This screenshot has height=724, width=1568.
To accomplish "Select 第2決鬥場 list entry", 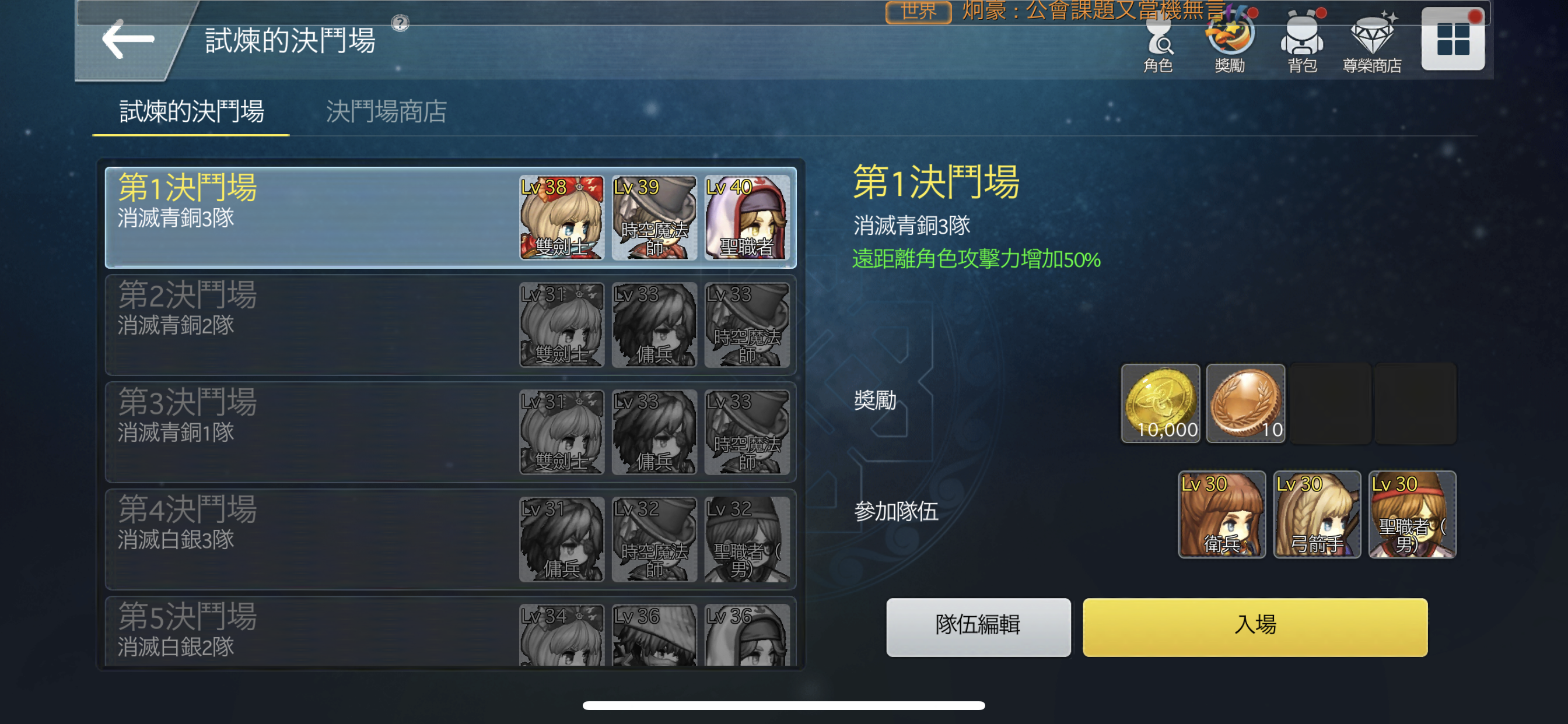I will click(450, 324).
